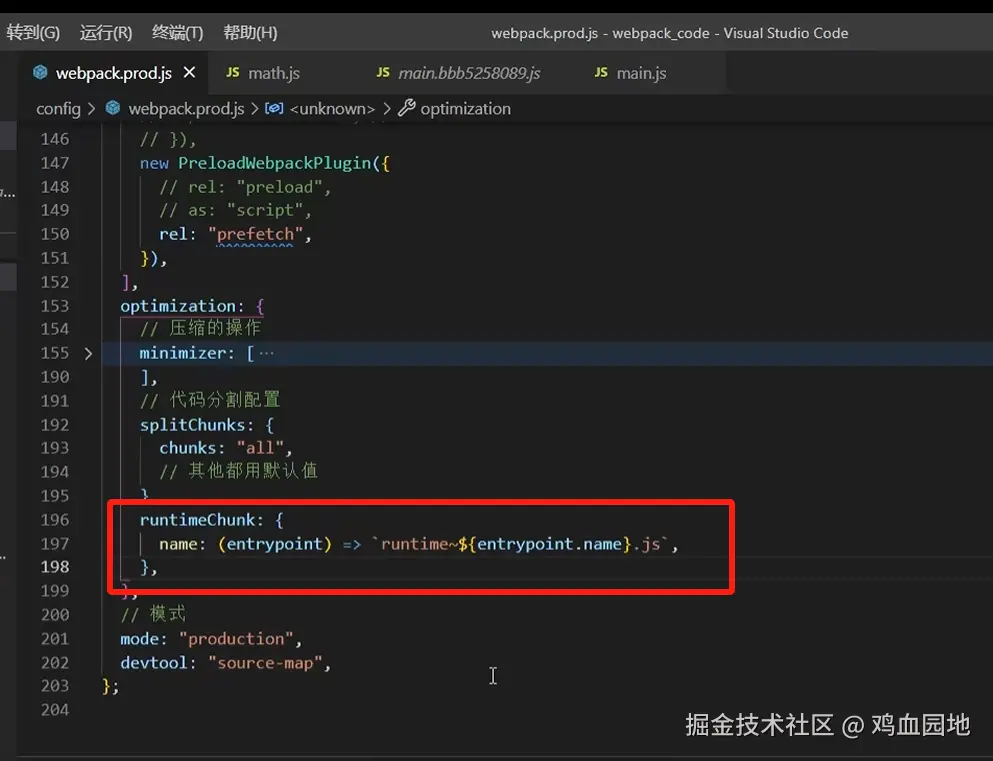Click line number 204
The width and height of the screenshot is (993, 761).
point(54,710)
